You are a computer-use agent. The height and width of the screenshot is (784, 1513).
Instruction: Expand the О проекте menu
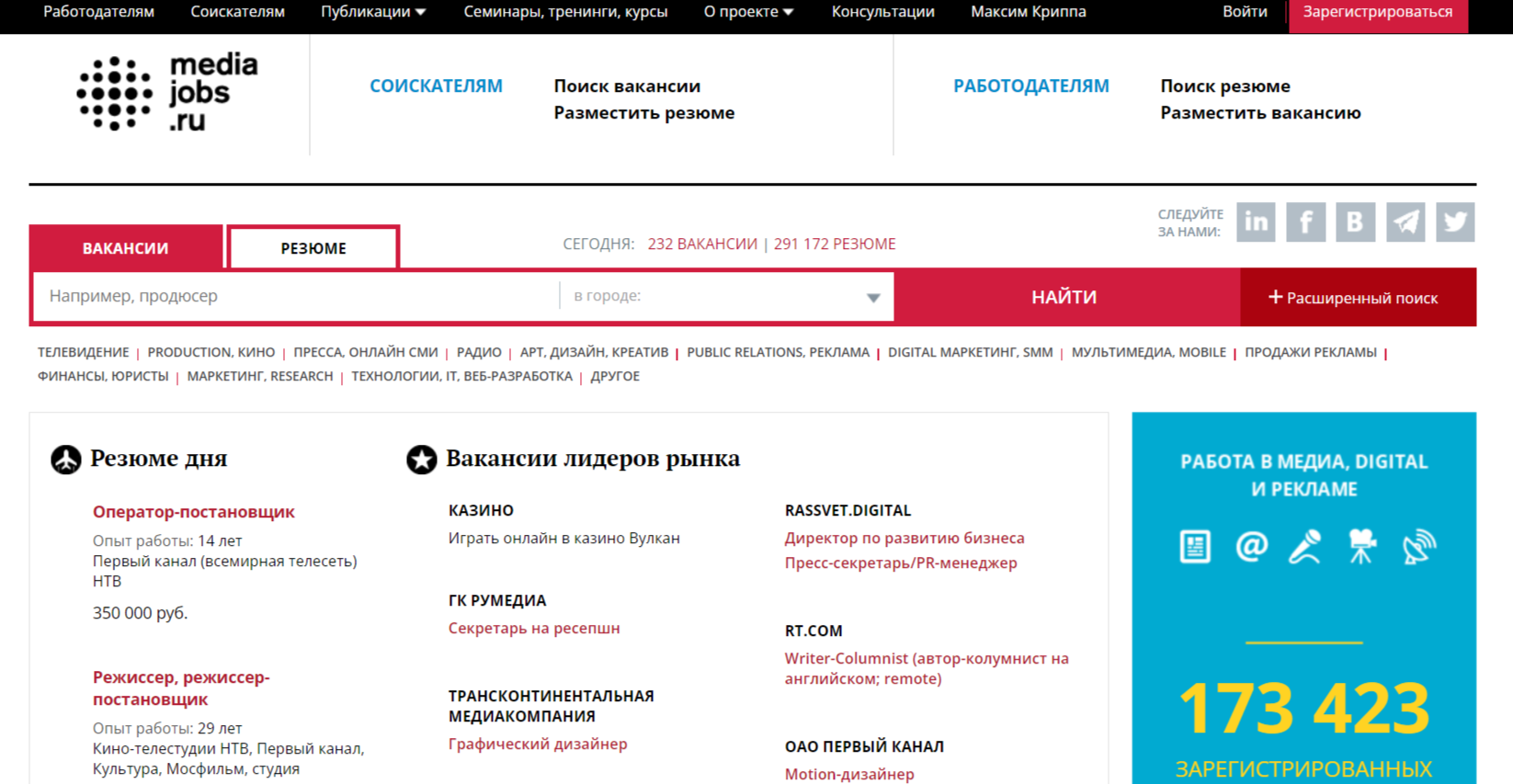click(x=748, y=12)
